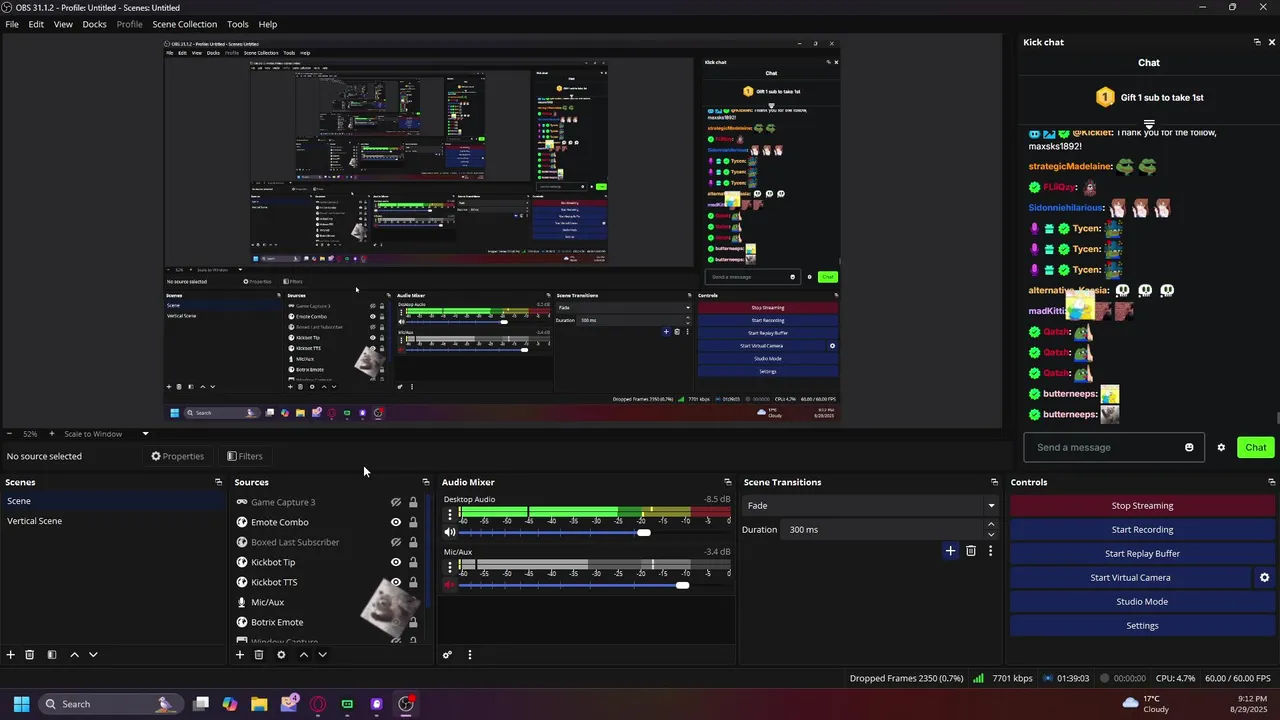Float the Scene Transitions dock
This screenshot has height=720, width=1280.
pos(994,482)
